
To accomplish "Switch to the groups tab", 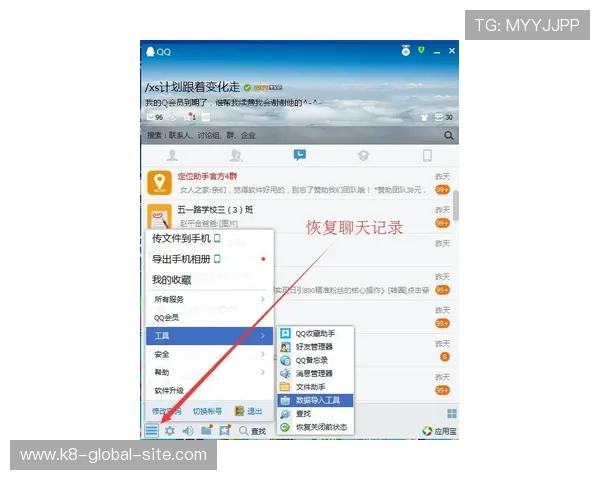I will 236,155.
